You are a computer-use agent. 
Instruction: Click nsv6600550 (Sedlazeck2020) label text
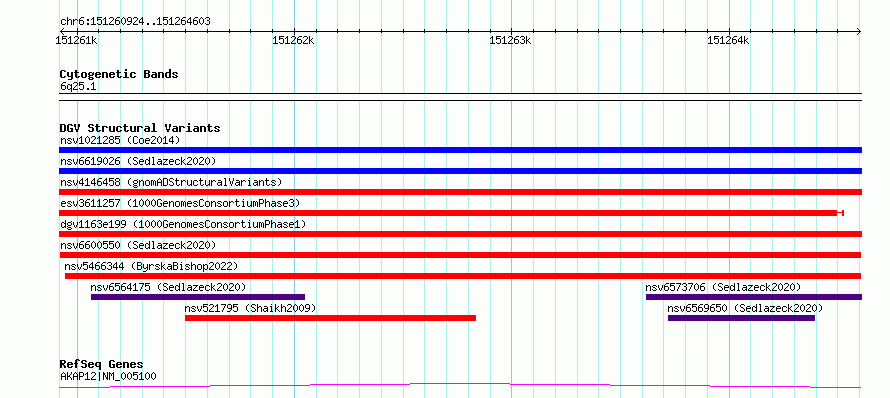pos(138,245)
